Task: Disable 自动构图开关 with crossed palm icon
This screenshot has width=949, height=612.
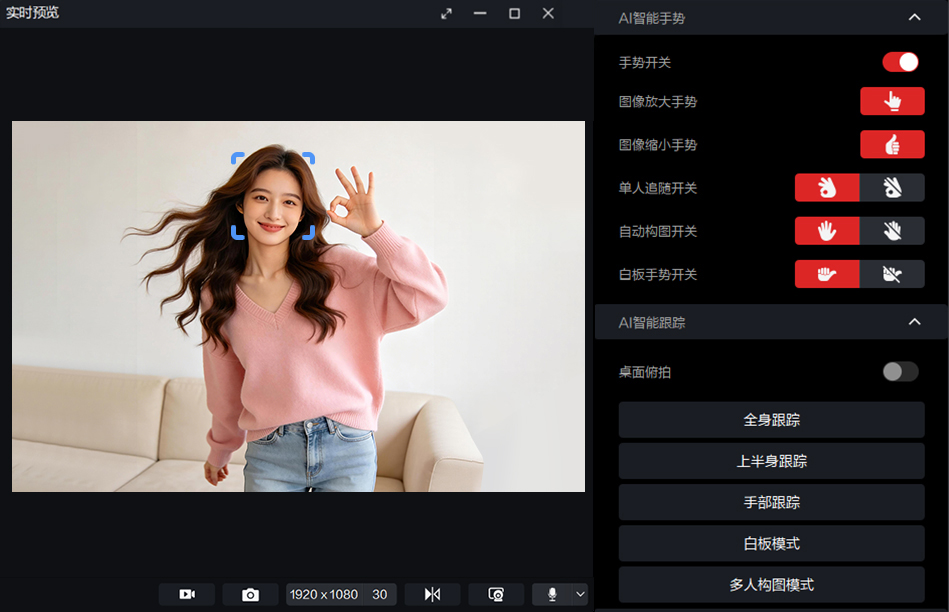Action: [x=892, y=231]
